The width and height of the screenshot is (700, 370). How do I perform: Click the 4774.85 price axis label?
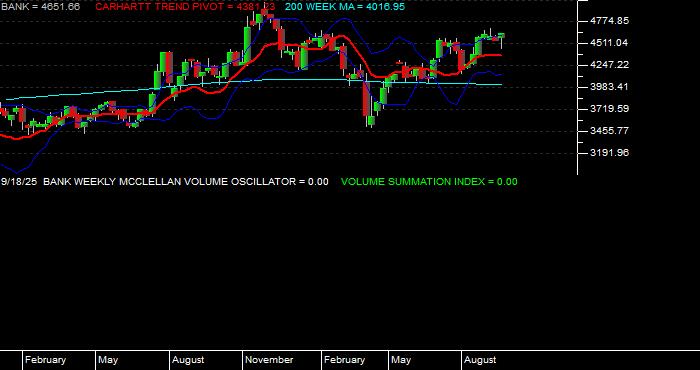(x=609, y=21)
